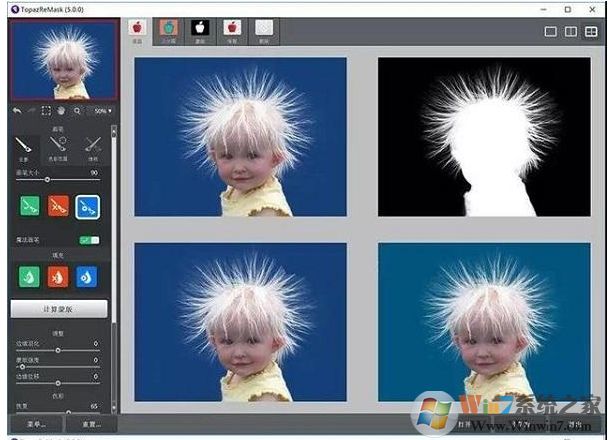Select the green keep brush
Viewport: 608px width, 440px height.
(27, 206)
